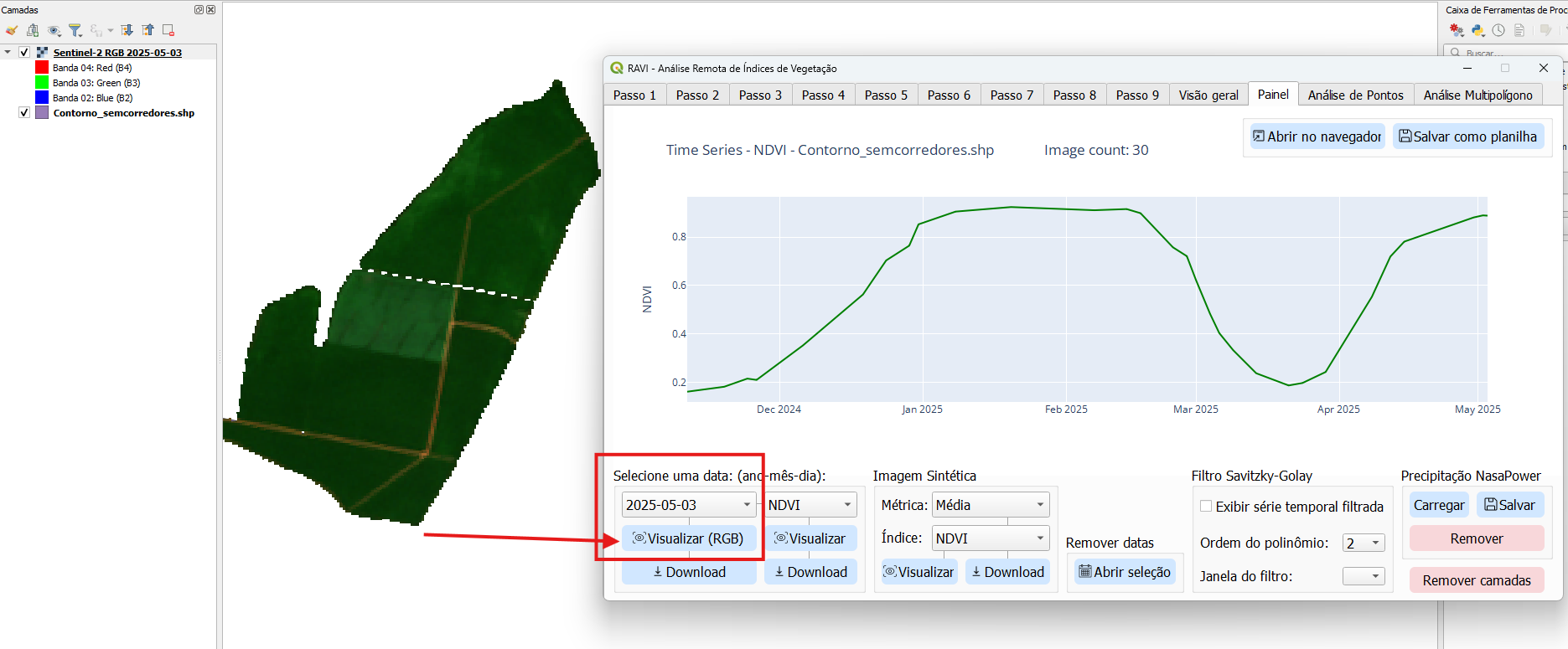Image resolution: width=1568 pixels, height=649 pixels.
Task: Click the Add Group icon in Camadas
Action: tap(33, 30)
